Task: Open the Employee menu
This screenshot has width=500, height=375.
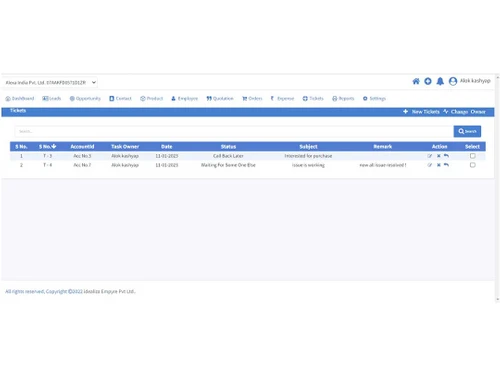Action: tap(185, 98)
